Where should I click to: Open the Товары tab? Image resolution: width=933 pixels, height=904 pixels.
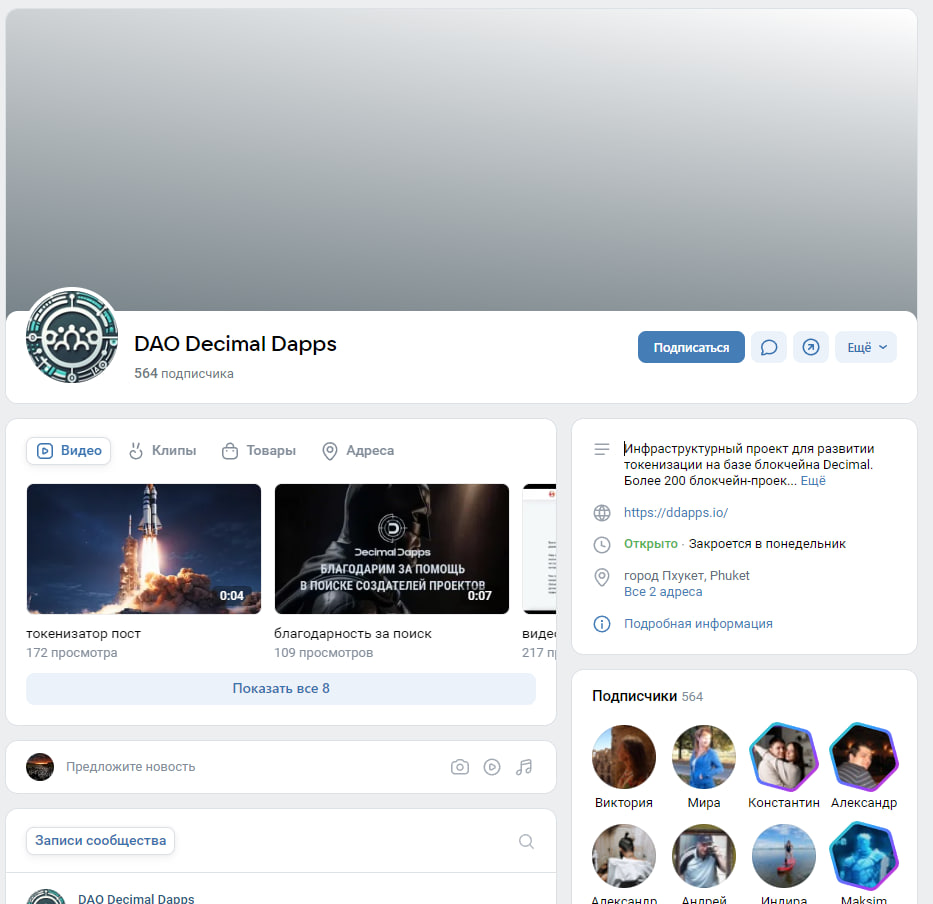click(x=258, y=451)
